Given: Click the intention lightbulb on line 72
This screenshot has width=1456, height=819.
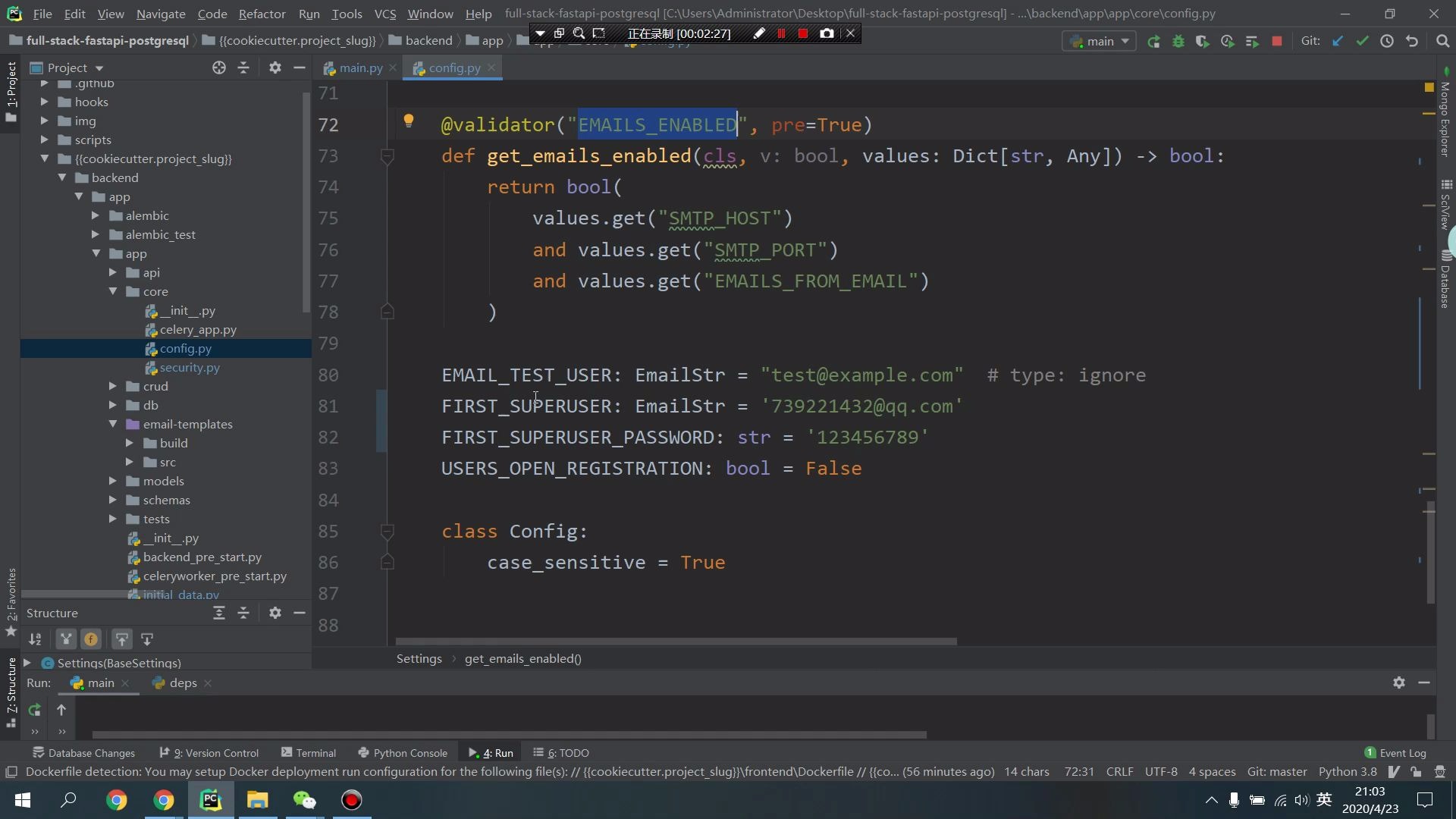Looking at the screenshot, I should (x=408, y=121).
